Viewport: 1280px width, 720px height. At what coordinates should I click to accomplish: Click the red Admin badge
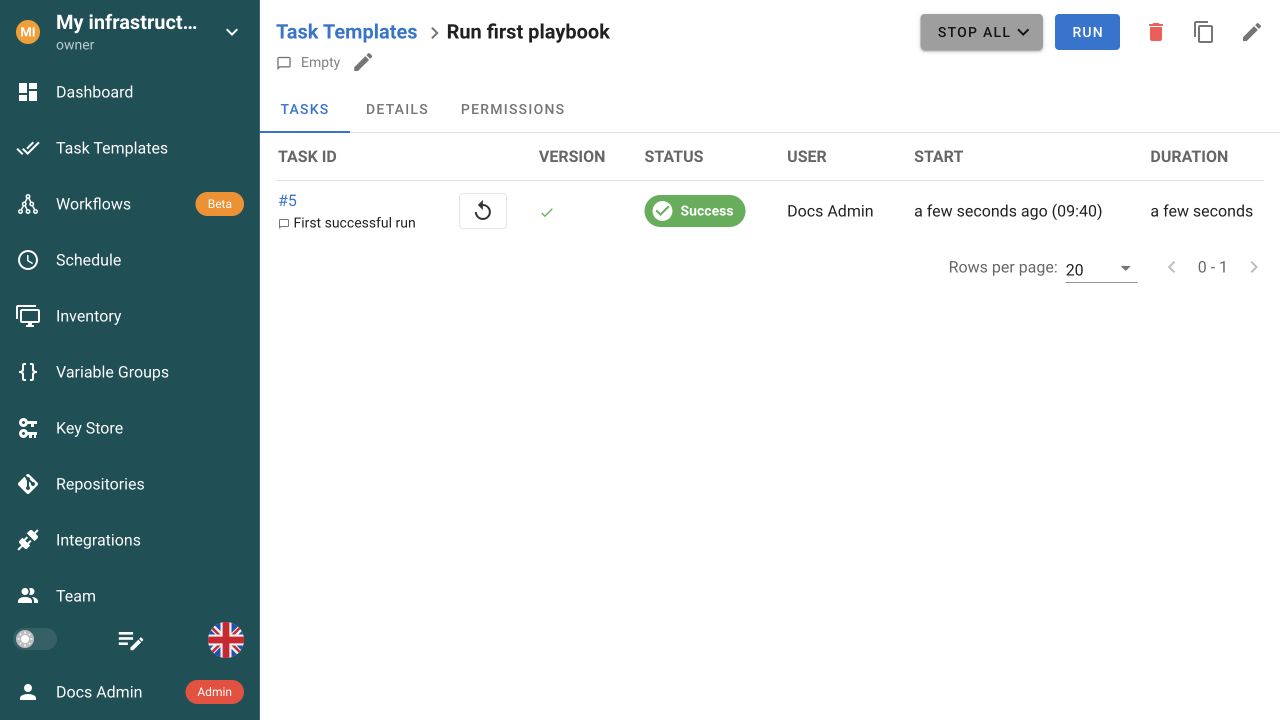click(215, 692)
